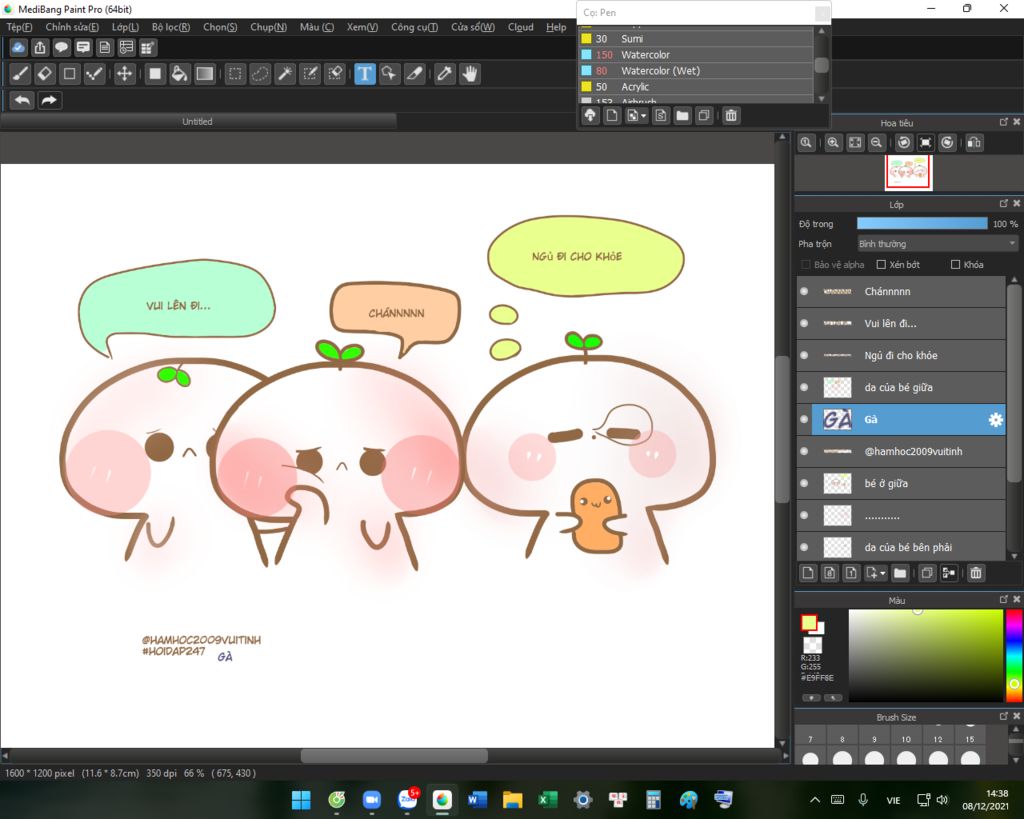
Task: Hide the @hamhoc2009vuitinh layer
Action: 804,451
